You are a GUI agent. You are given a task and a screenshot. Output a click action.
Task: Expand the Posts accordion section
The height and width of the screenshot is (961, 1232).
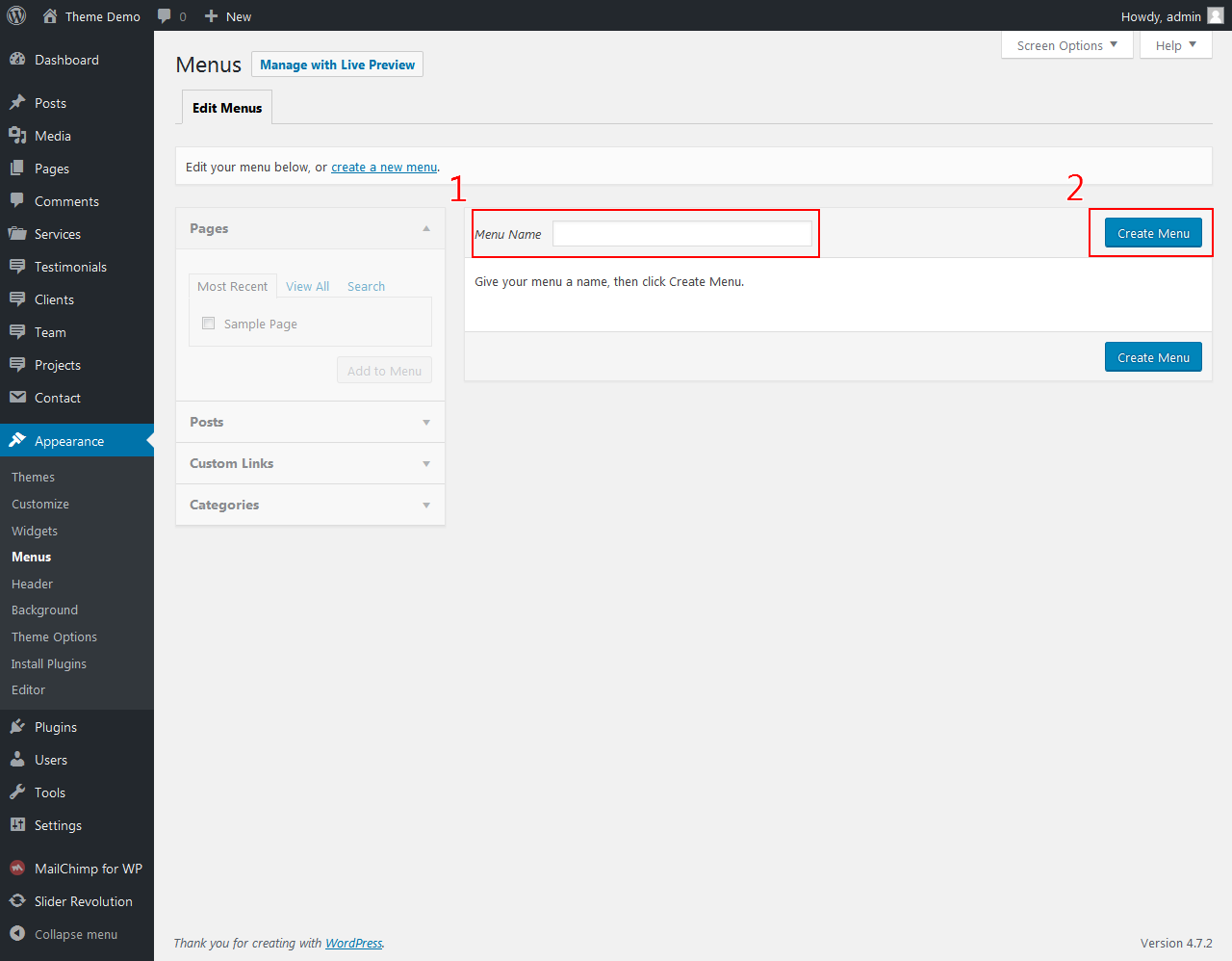click(x=310, y=422)
